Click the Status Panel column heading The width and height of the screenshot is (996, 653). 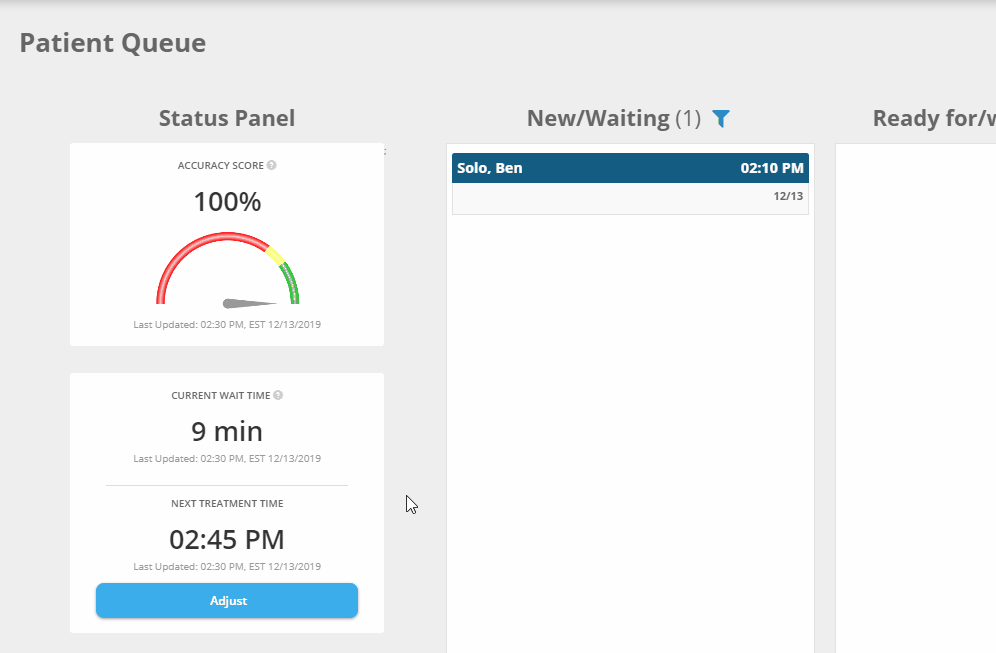[x=227, y=118]
